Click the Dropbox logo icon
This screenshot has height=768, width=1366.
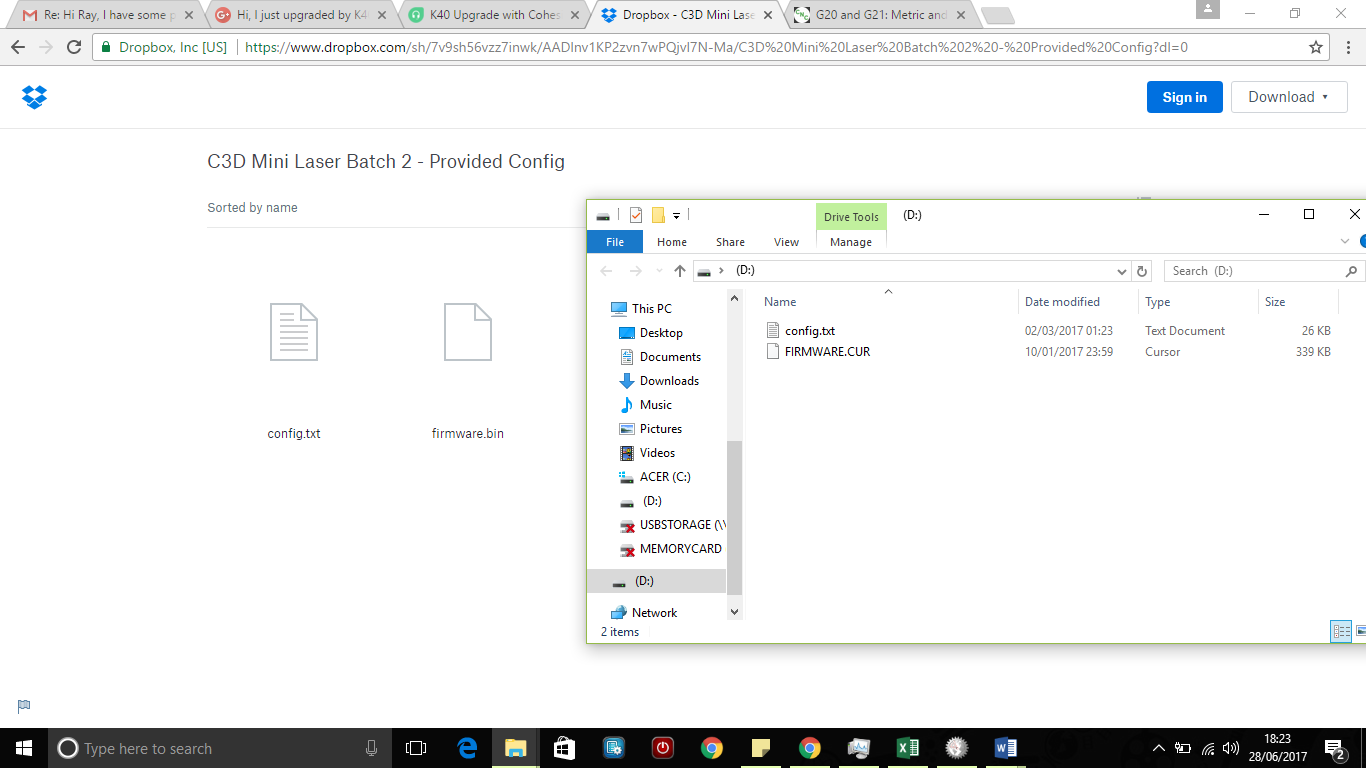pos(35,97)
